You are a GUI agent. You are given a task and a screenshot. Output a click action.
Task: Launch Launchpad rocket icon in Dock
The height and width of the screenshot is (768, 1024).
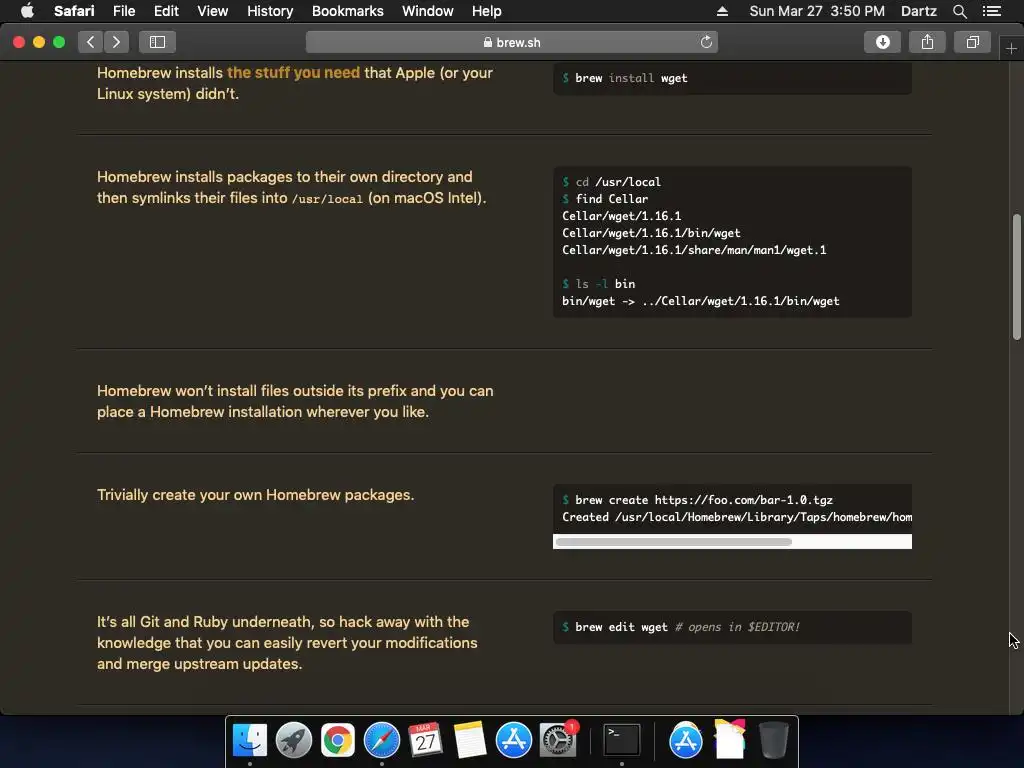coord(293,740)
